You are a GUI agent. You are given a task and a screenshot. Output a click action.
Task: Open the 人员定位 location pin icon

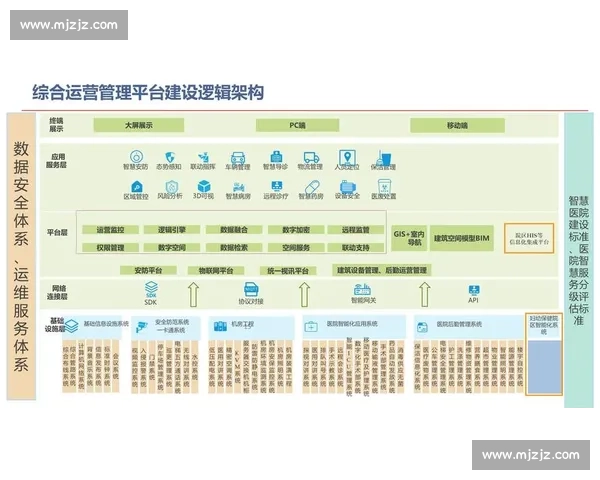(x=347, y=157)
